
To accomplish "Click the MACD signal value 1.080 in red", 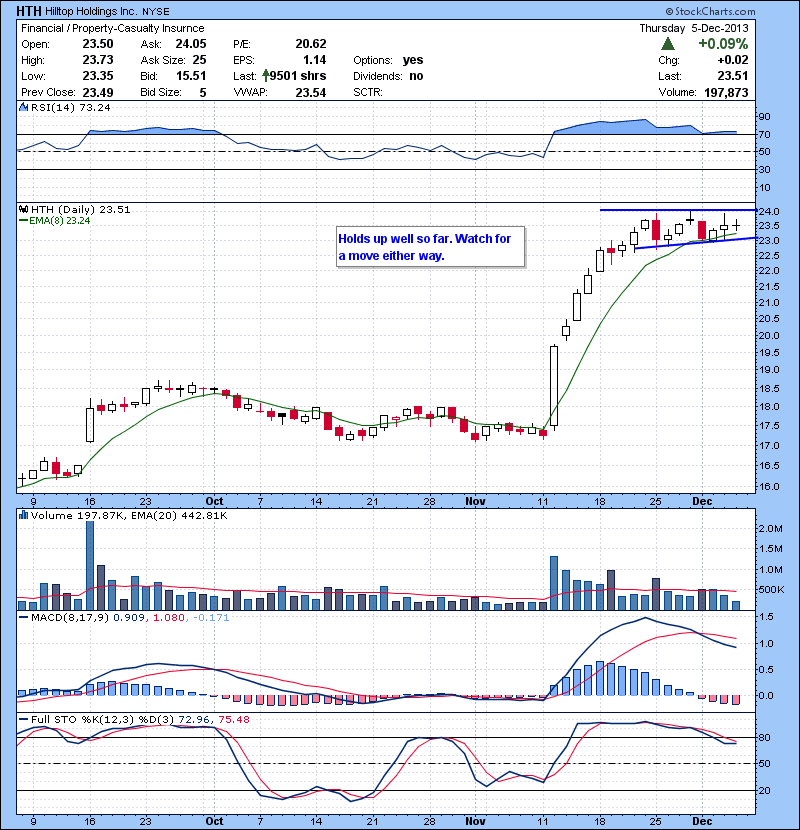I will (168, 618).
